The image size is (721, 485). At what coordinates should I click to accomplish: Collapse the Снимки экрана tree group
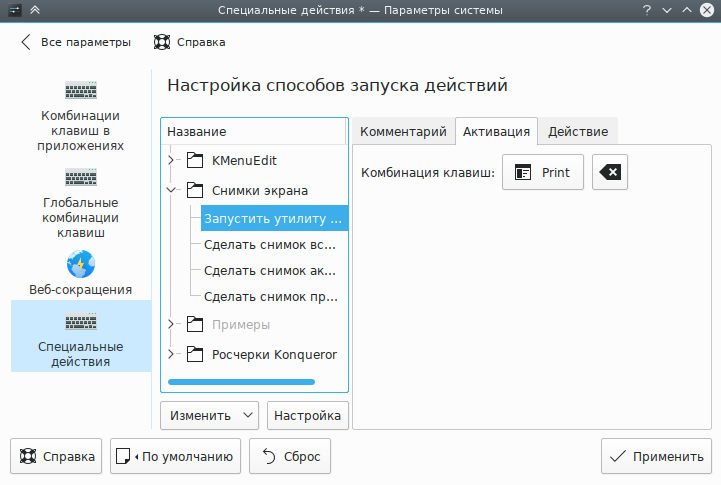point(172,190)
